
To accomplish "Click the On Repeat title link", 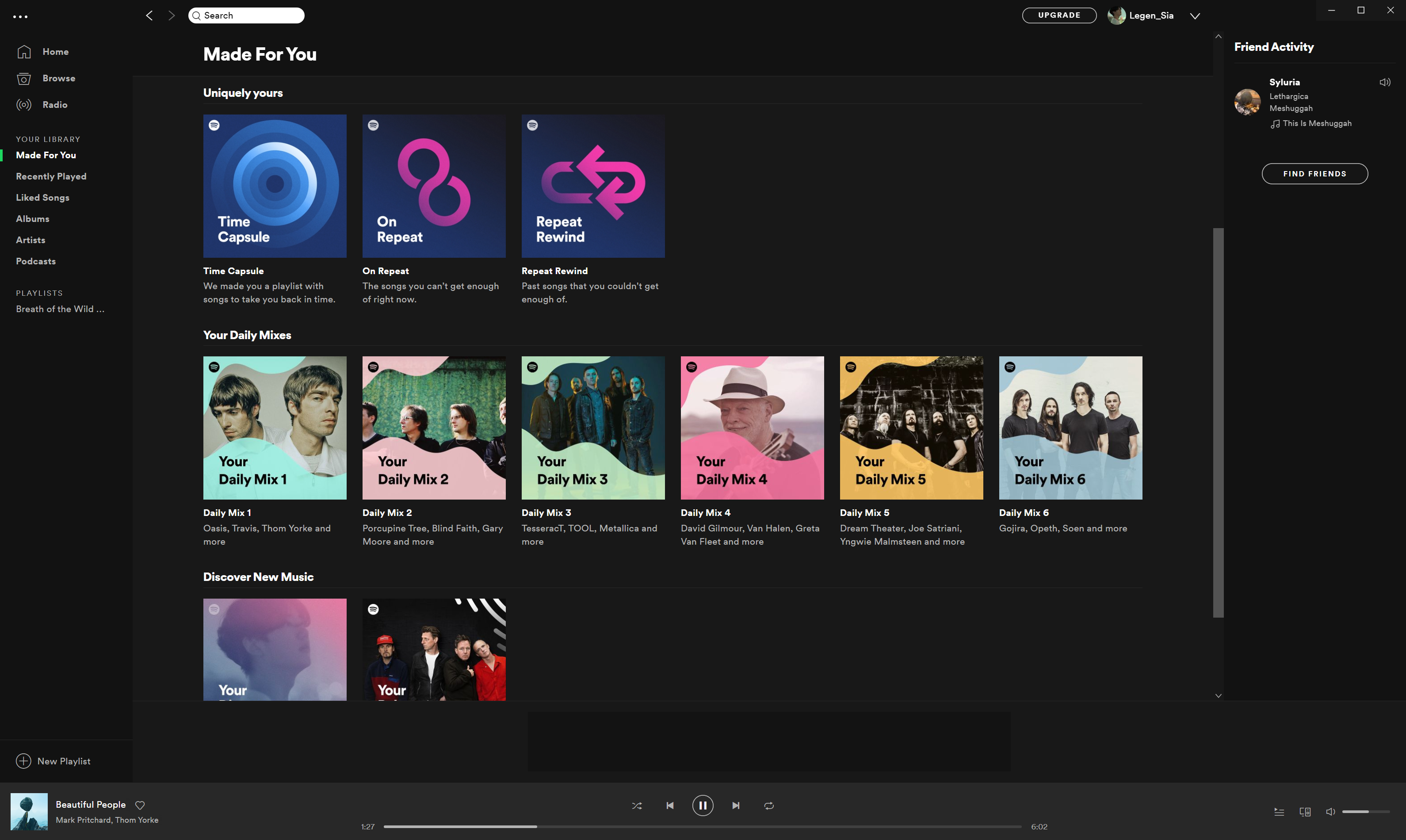I will pyautogui.click(x=386, y=271).
